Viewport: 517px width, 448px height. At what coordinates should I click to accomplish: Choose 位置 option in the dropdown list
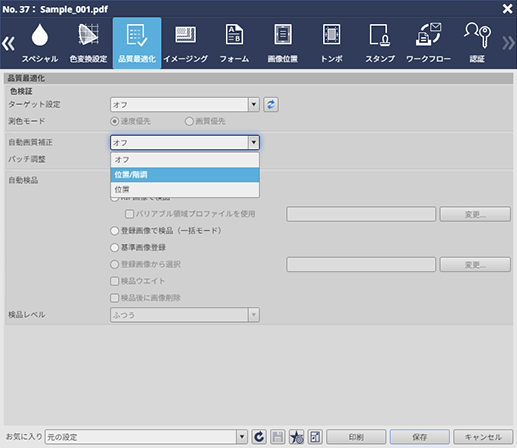click(185, 189)
